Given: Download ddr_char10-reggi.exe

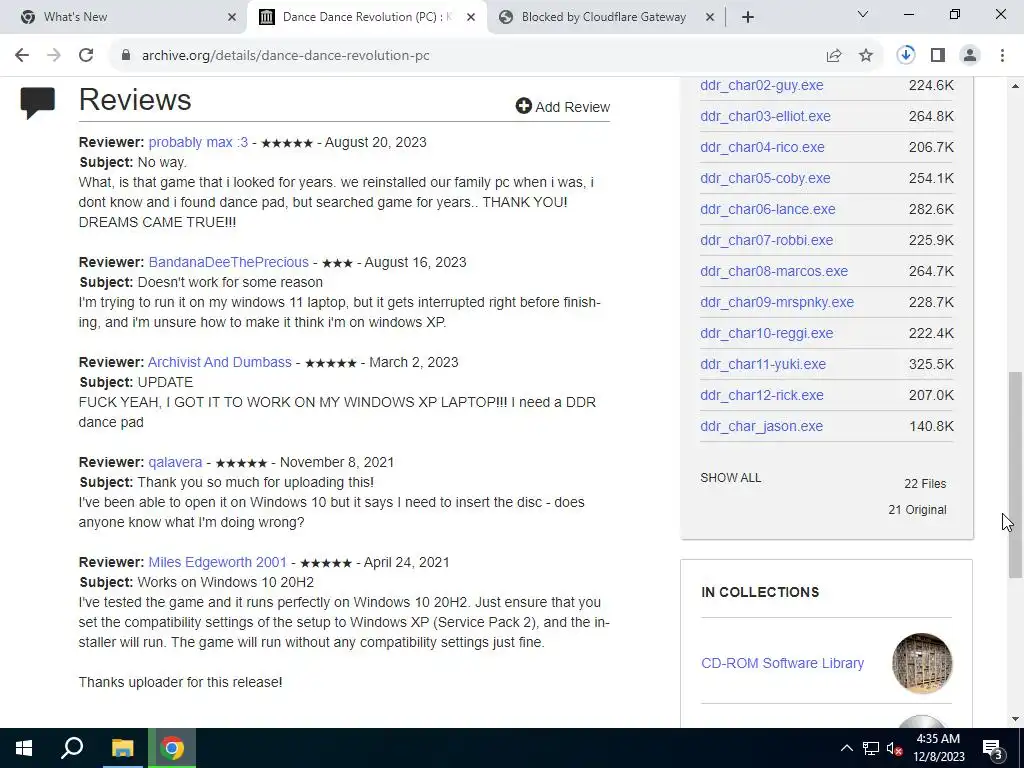Looking at the screenshot, I should pyautogui.click(x=767, y=333).
